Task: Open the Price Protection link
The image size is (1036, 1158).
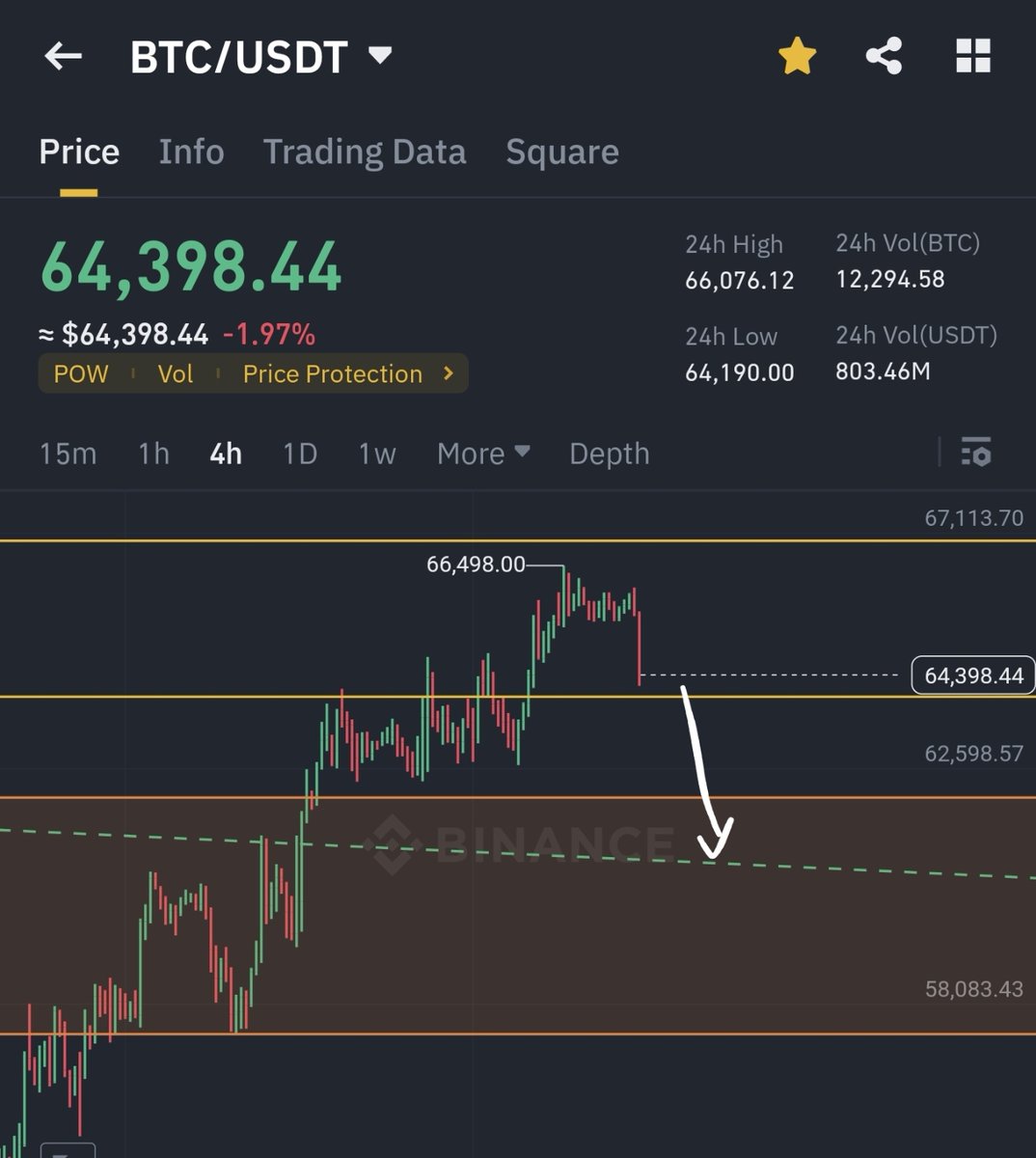Action: pyautogui.click(x=333, y=373)
